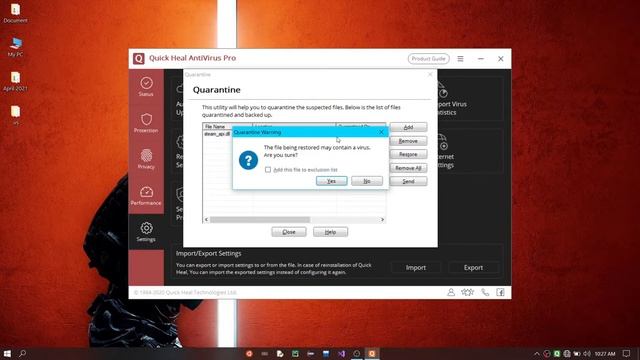Open the notification center icon
This screenshot has height=360, width=640.
(627, 353)
